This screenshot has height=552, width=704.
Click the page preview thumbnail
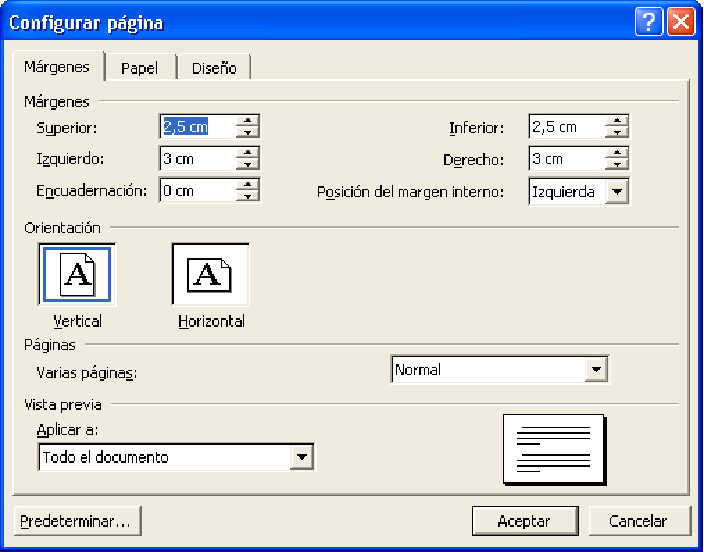click(554, 449)
